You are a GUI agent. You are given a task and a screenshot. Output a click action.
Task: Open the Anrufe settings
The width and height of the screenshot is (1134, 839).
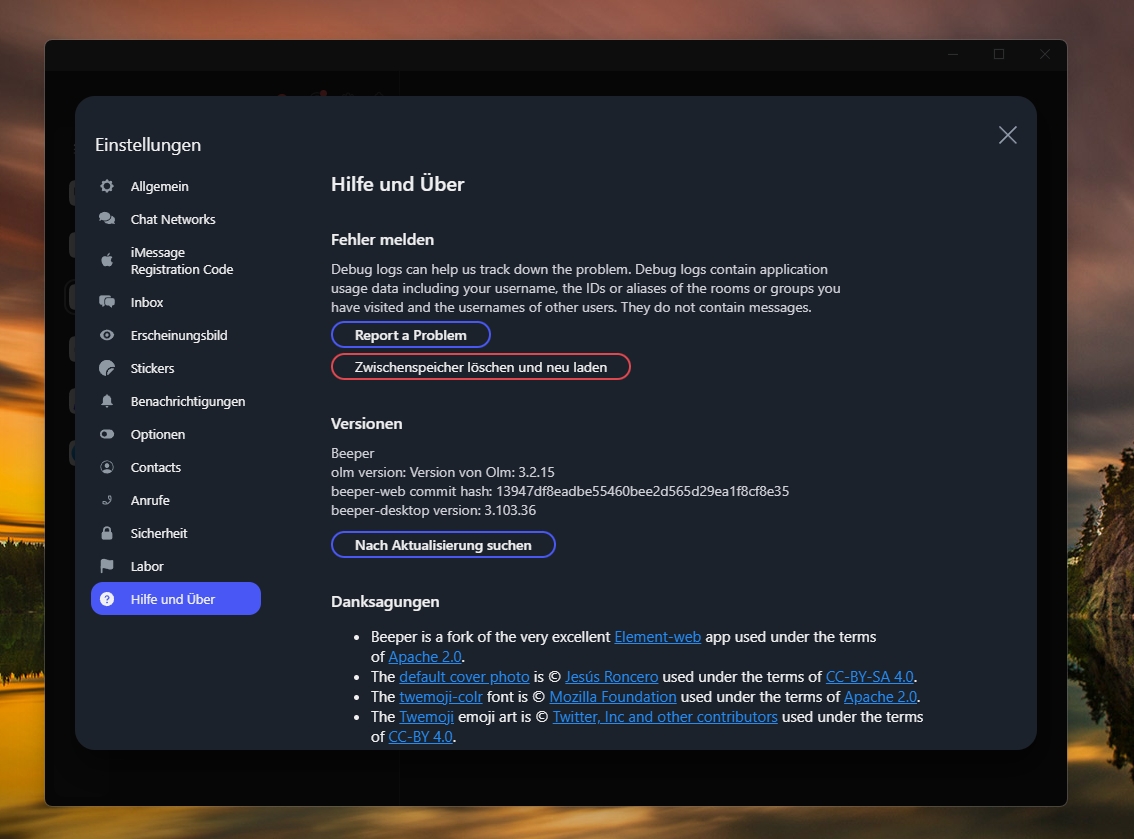coord(176,501)
